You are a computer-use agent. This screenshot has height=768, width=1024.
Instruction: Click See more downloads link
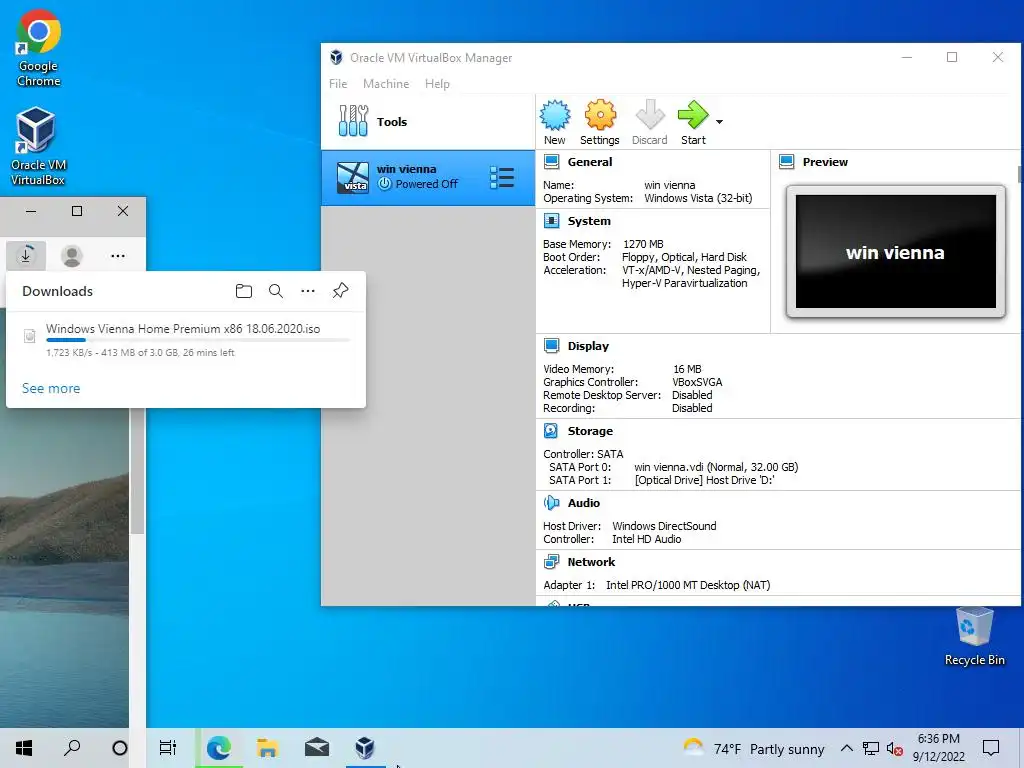point(51,388)
